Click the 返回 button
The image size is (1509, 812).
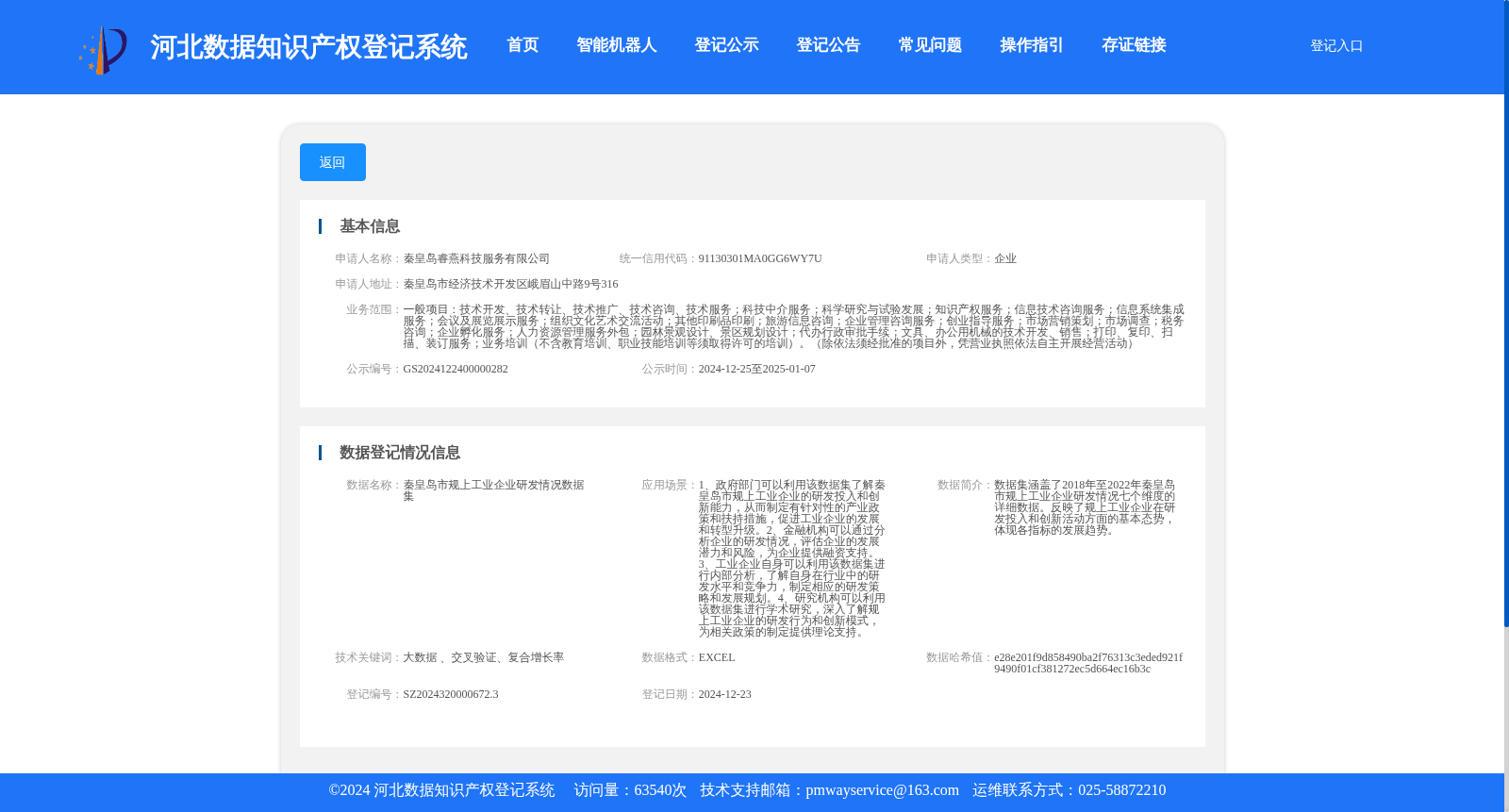[x=333, y=162]
